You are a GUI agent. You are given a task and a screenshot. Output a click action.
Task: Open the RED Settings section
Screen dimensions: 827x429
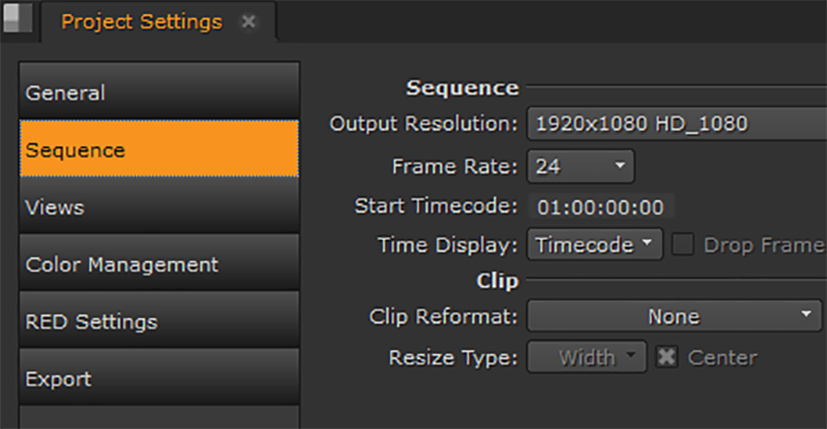158,322
